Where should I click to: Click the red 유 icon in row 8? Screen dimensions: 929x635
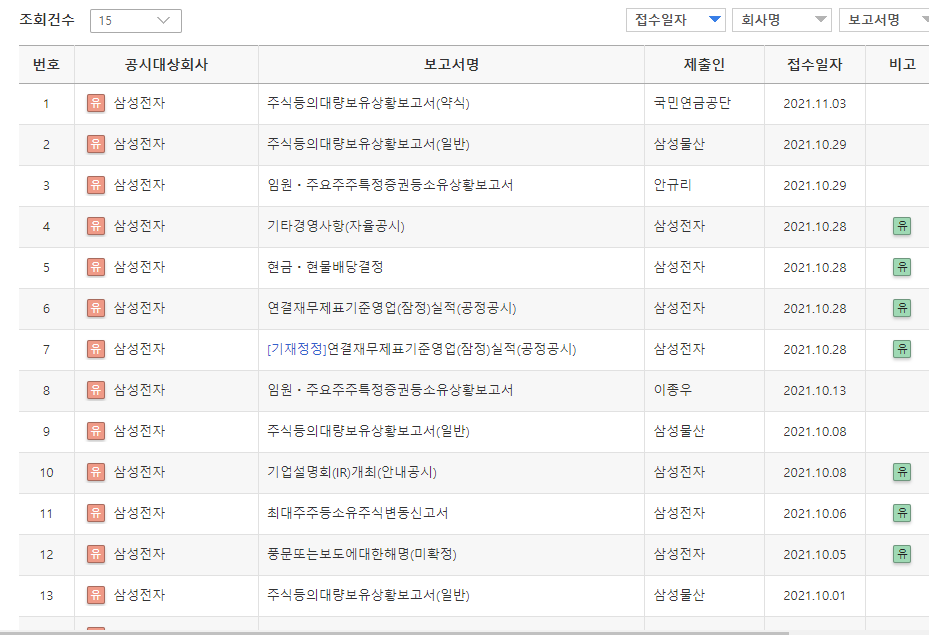click(x=95, y=390)
